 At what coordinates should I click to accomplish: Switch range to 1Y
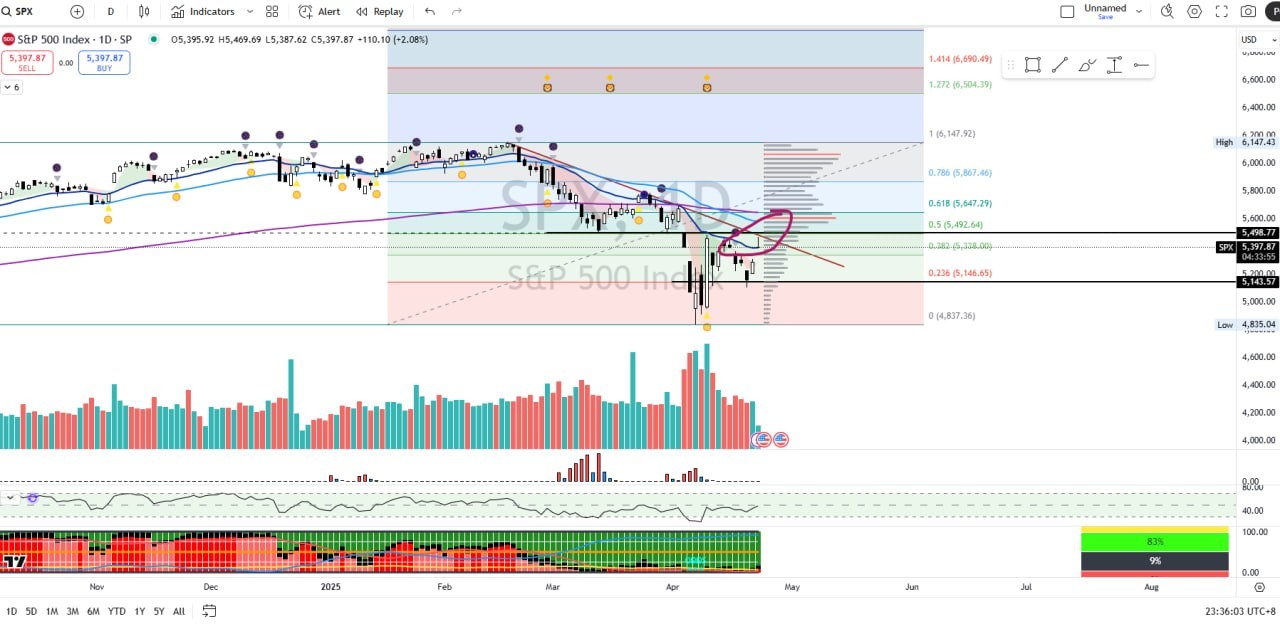(140, 611)
